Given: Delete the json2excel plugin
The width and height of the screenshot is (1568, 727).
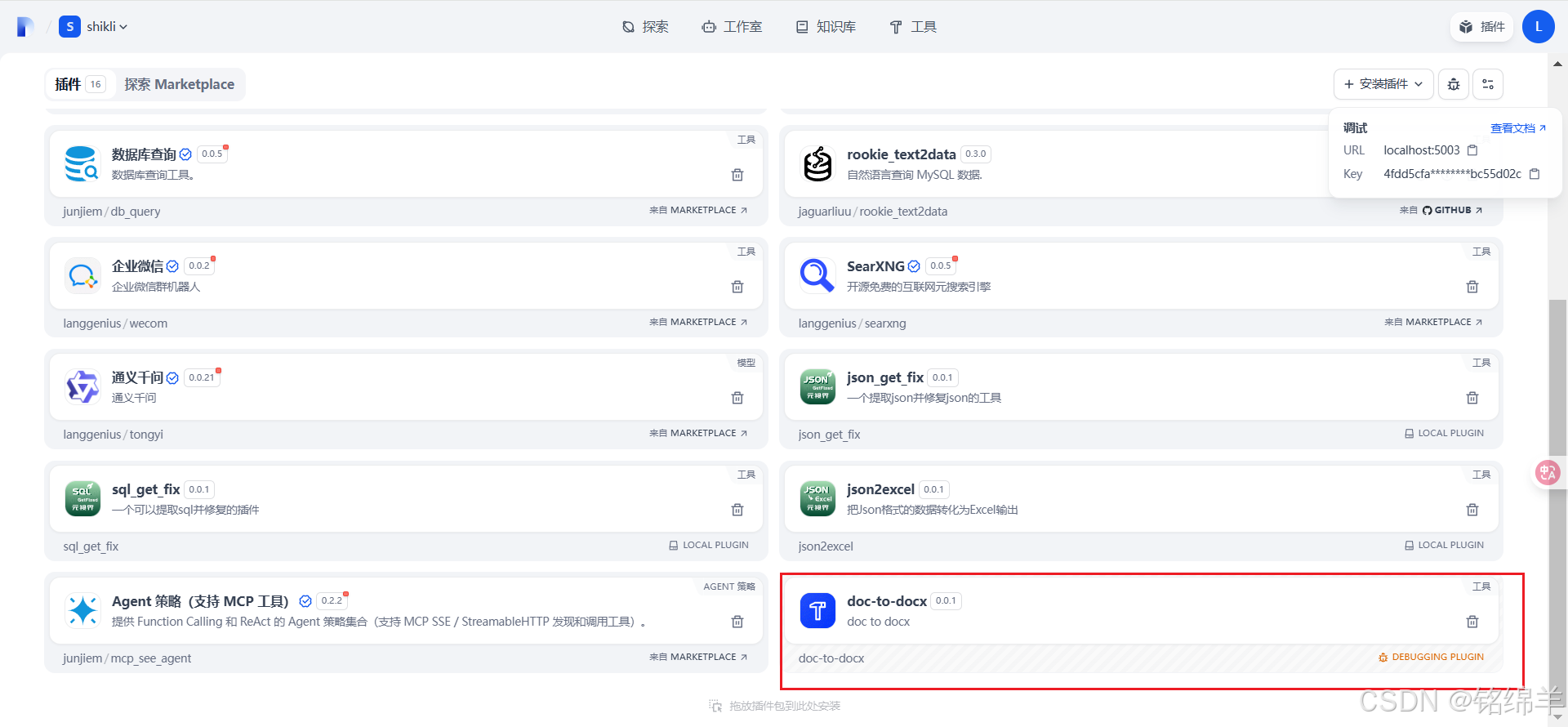Looking at the screenshot, I should (x=1472, y=510).
